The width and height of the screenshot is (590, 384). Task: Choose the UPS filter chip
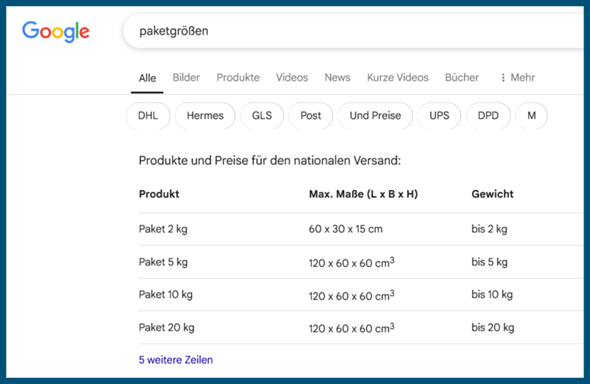coord(439,115)
